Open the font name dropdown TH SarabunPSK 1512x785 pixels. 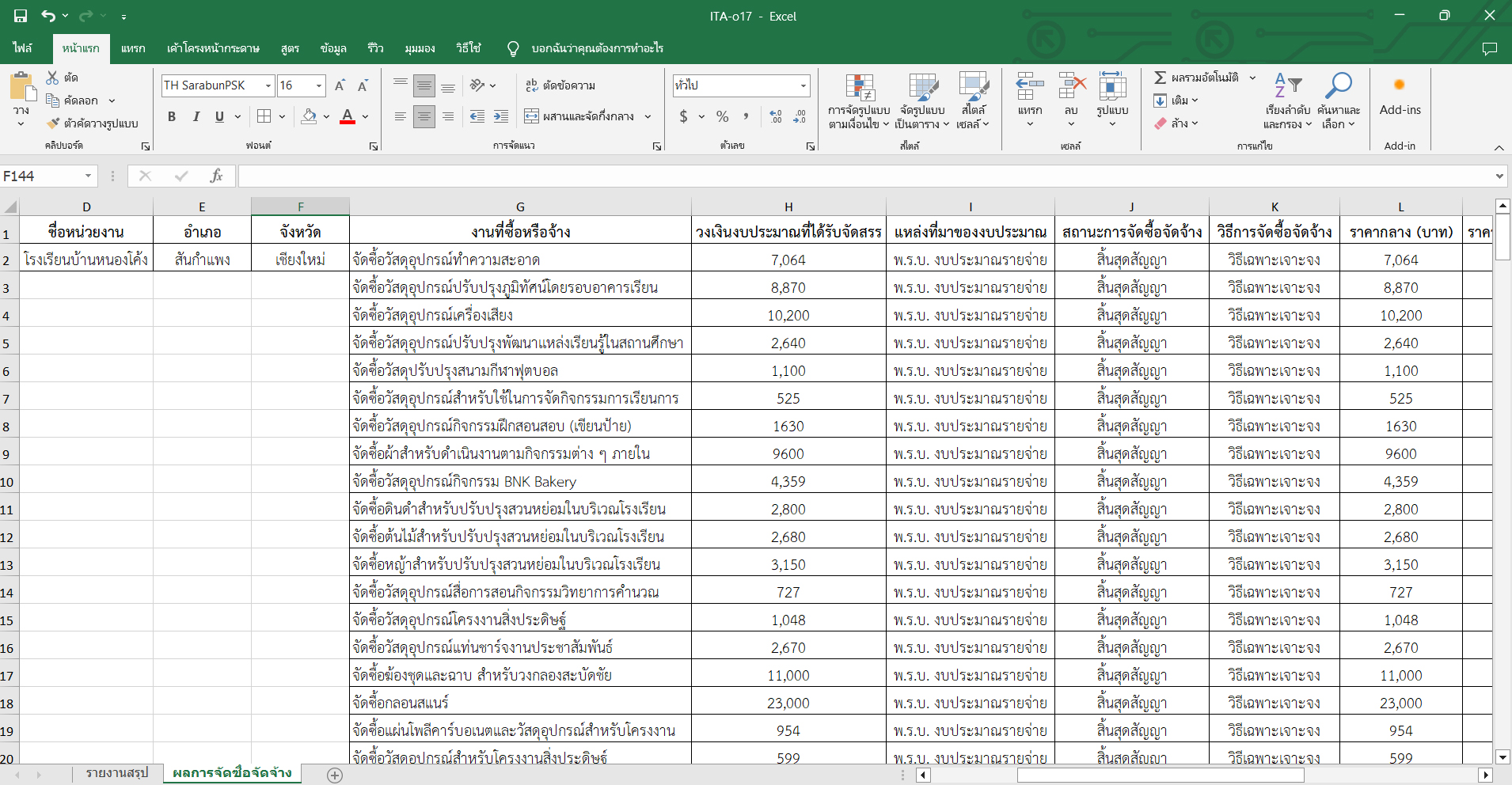pos(268,85)
